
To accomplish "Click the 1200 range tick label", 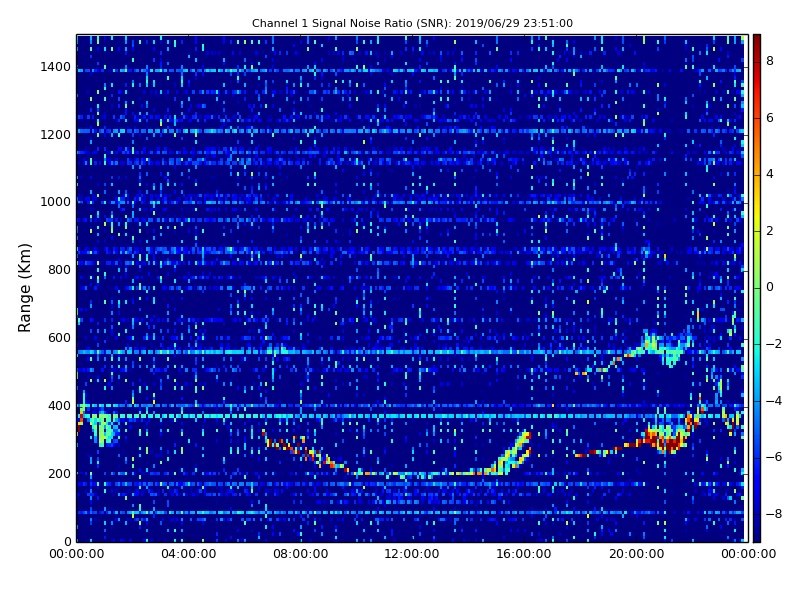I will [56, 135].
